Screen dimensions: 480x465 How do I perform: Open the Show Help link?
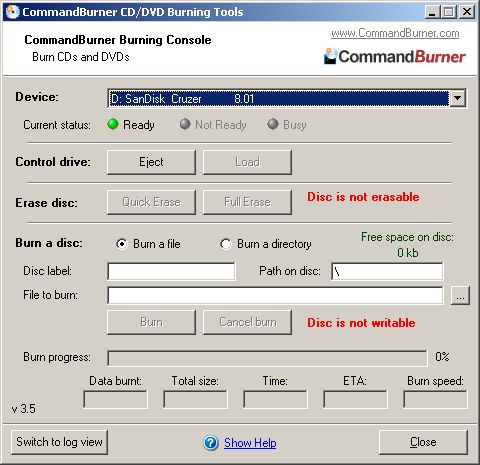coord(250,443)
